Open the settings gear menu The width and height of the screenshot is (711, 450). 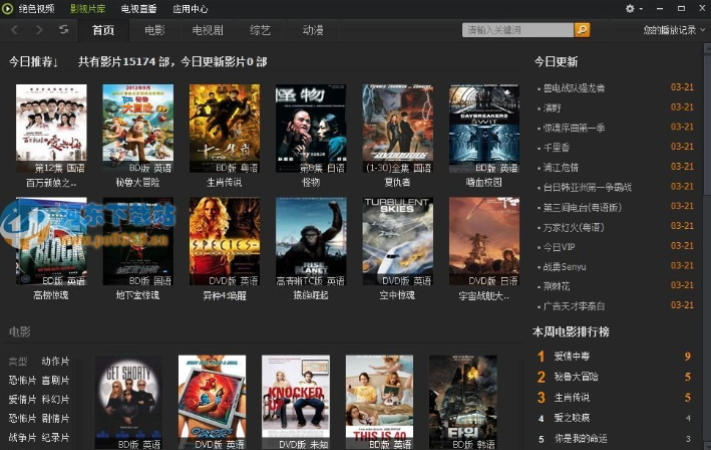(631, 8)
